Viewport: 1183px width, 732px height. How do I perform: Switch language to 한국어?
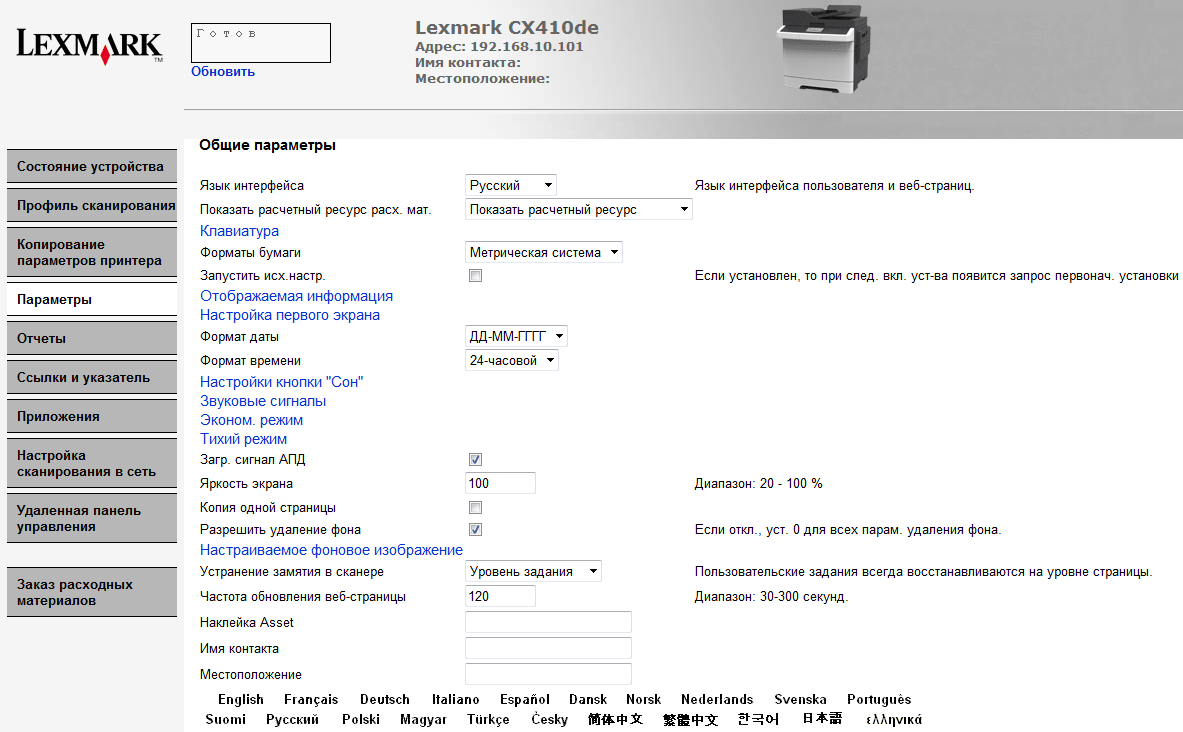pyautogui.click(x=758, y=719)
